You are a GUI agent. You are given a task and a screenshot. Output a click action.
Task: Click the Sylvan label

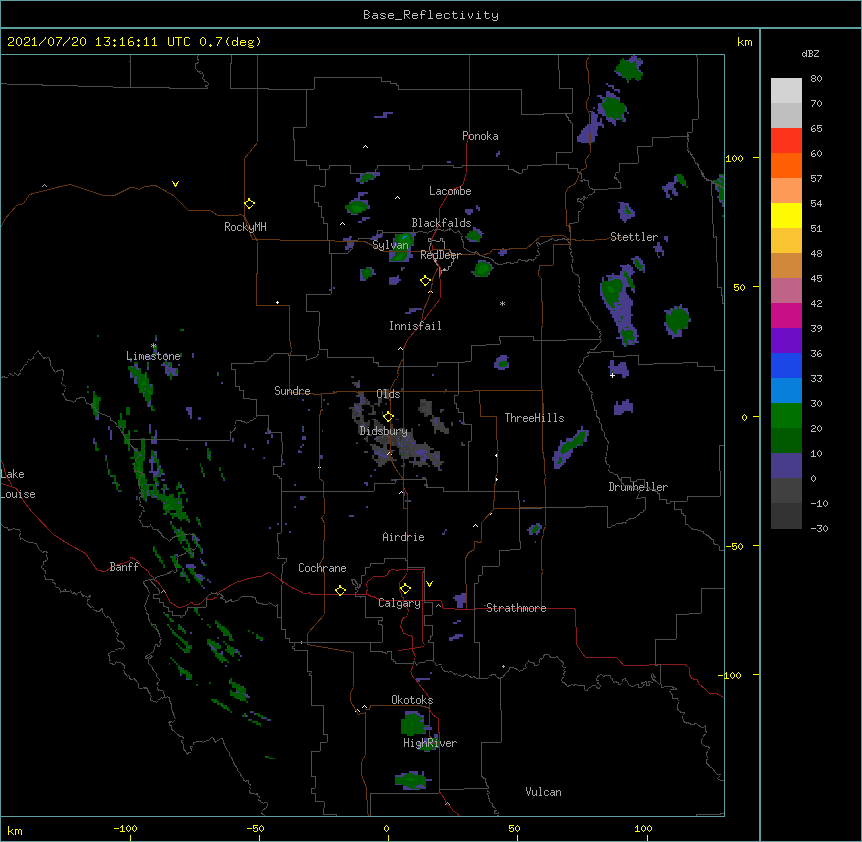tap(390, 245)
